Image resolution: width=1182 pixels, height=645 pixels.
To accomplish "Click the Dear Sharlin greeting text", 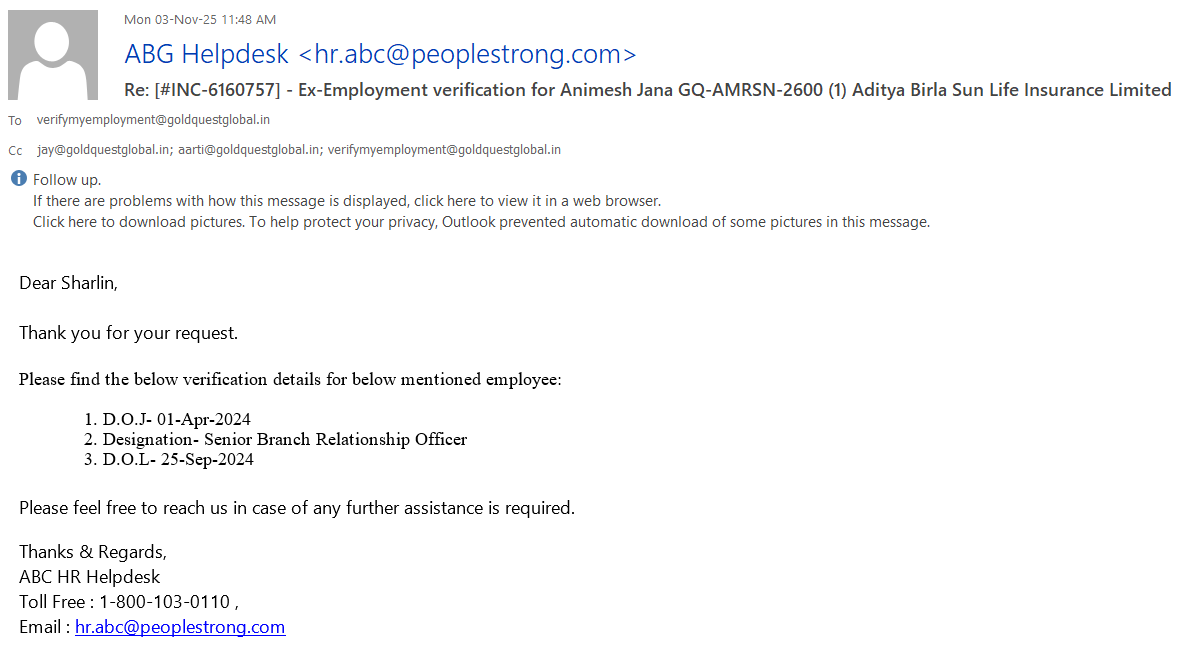I will pos(68,283).
